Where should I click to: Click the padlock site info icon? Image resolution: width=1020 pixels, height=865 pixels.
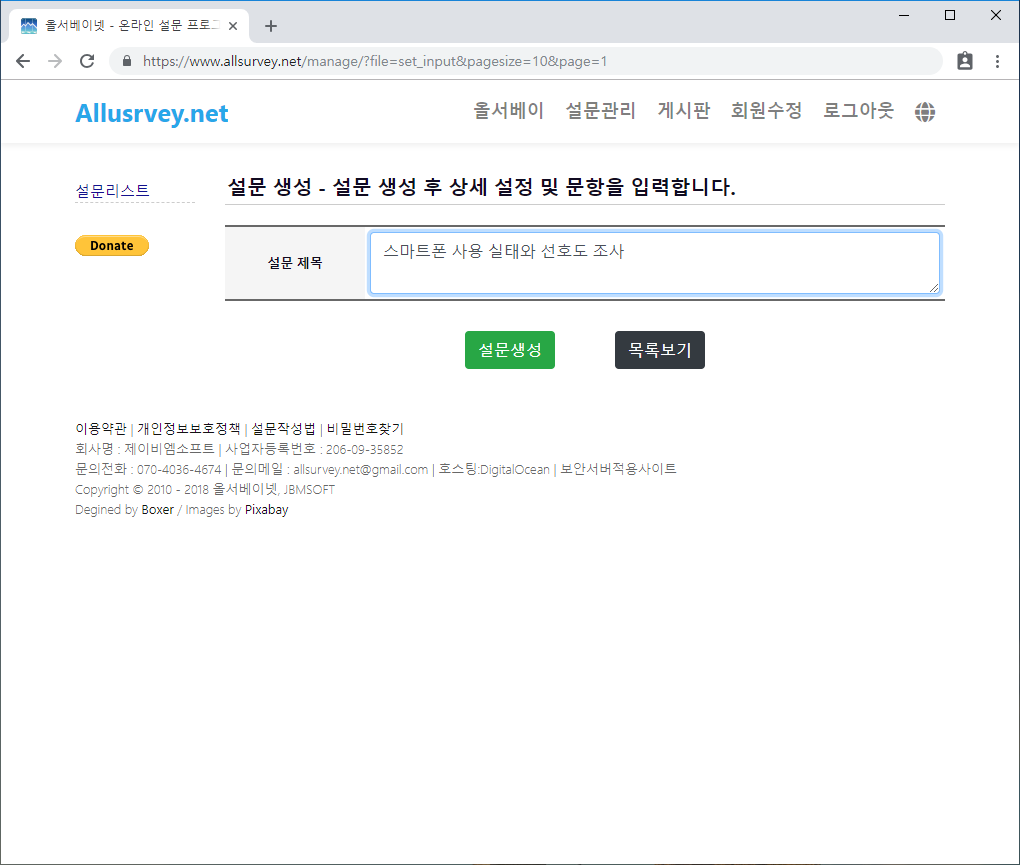(x=127, y=61)
